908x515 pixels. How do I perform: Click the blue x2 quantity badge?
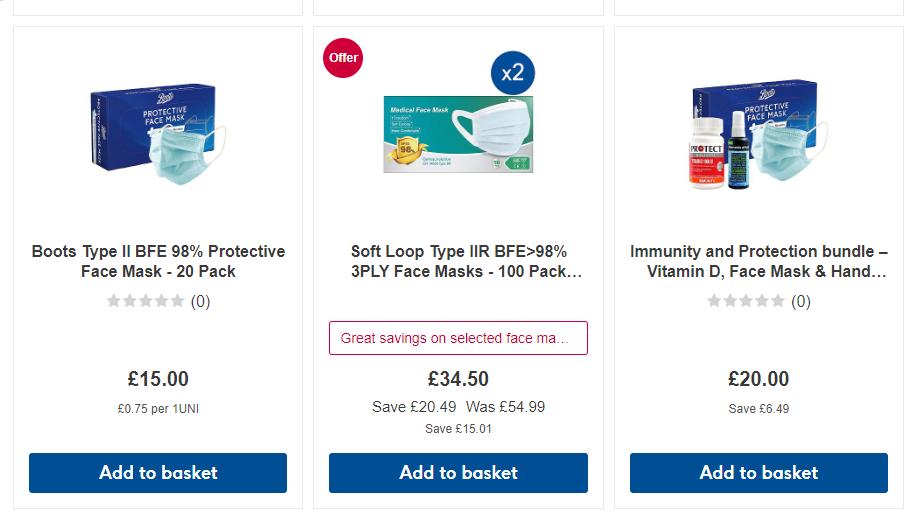click(512, 73)
